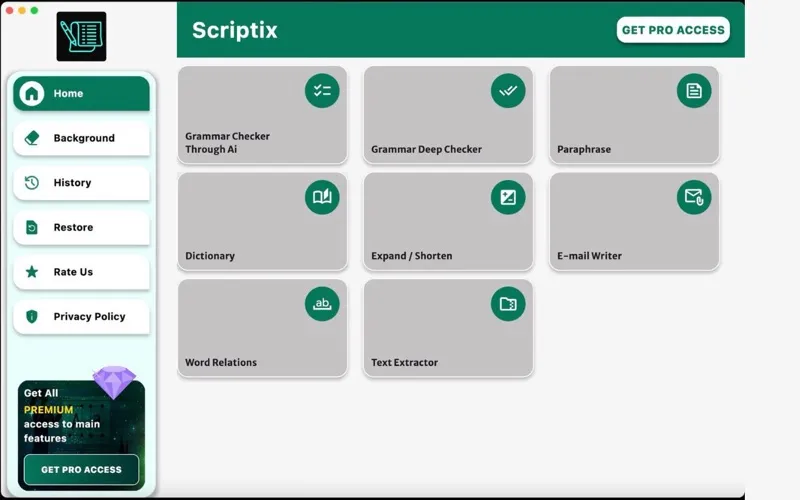Click the green fullscreen window button
This screenshot has width=800, height=500.
click(x=34, y=10)
